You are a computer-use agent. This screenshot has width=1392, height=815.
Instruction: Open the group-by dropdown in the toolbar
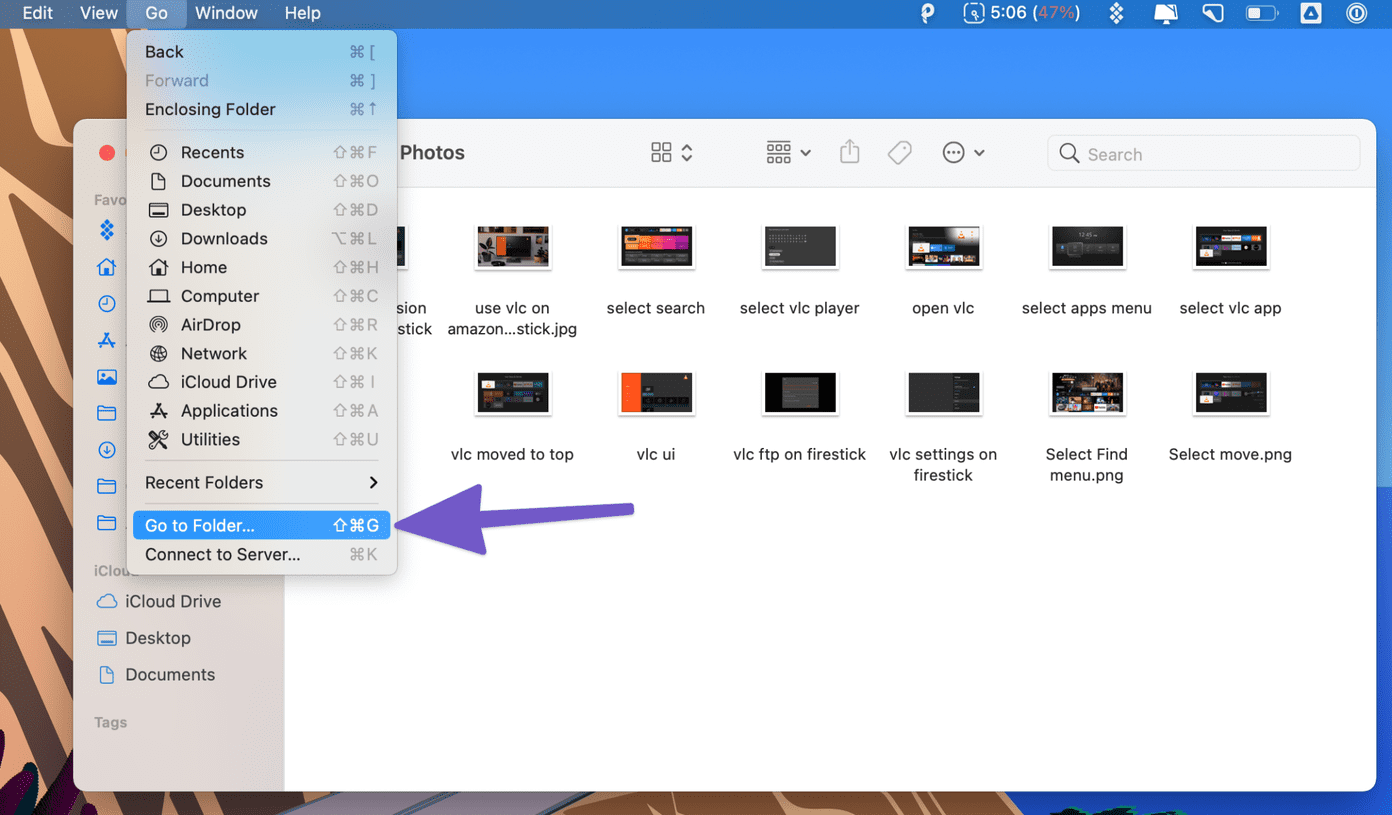click(788, 153)
